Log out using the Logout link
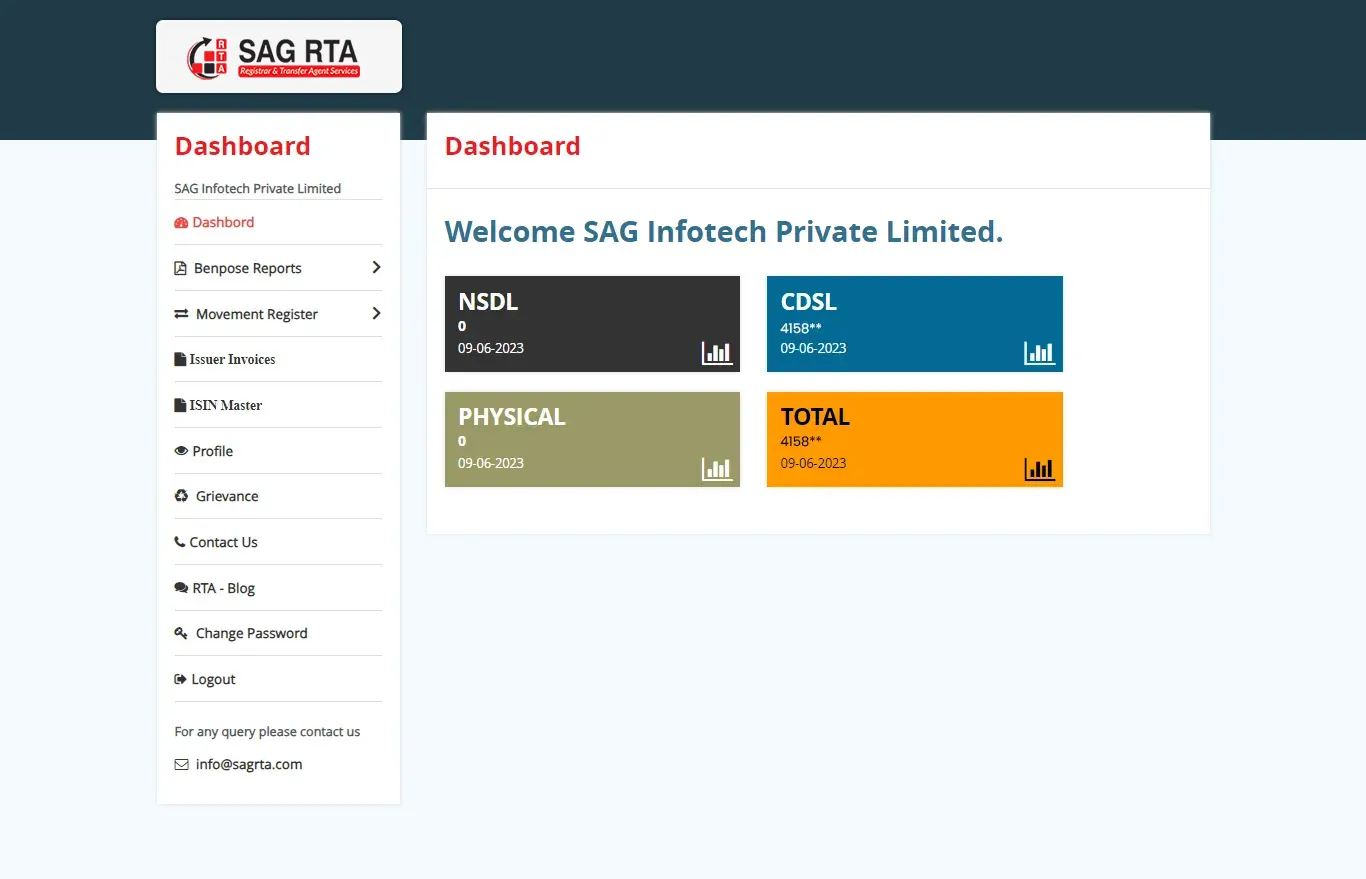 pos(213,680)
